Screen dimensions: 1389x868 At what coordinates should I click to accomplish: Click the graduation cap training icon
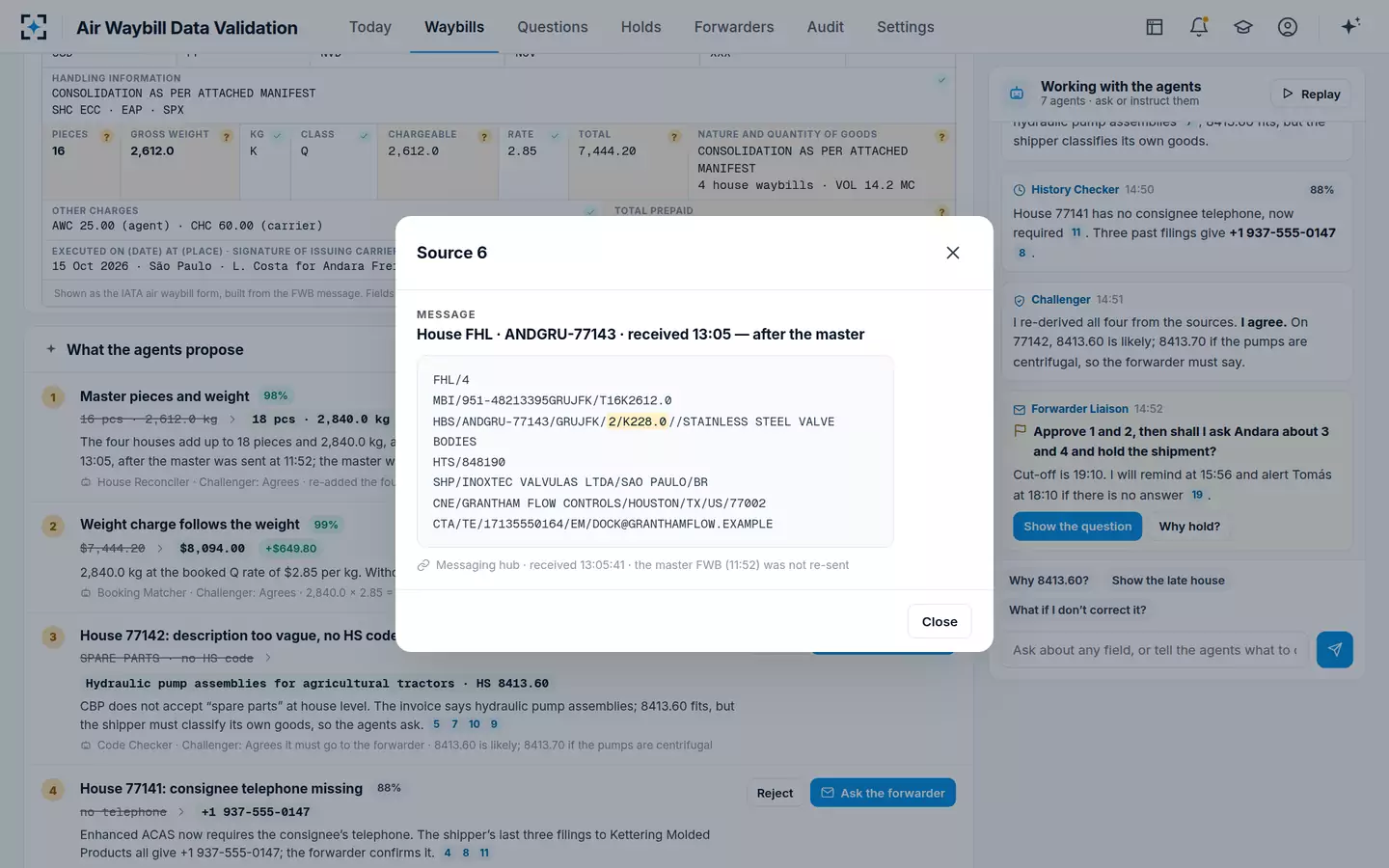pos(1243,27)
